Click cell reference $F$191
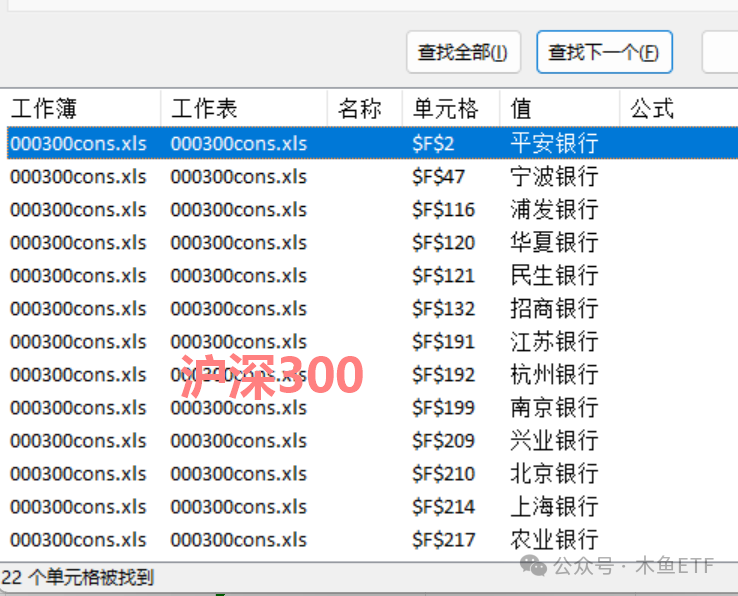738x596 pixels. click(x=443, y=341)
